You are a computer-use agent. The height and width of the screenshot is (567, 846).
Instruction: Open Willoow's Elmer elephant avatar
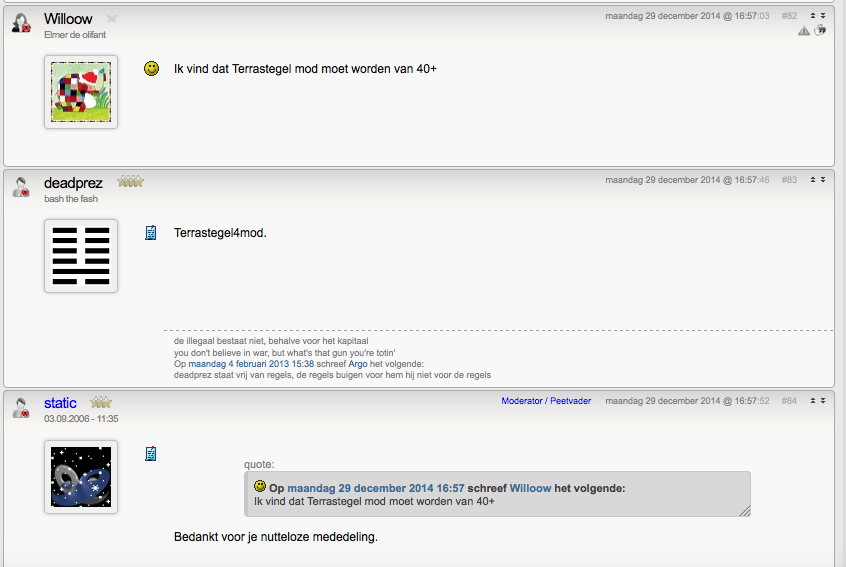point(81,92)
